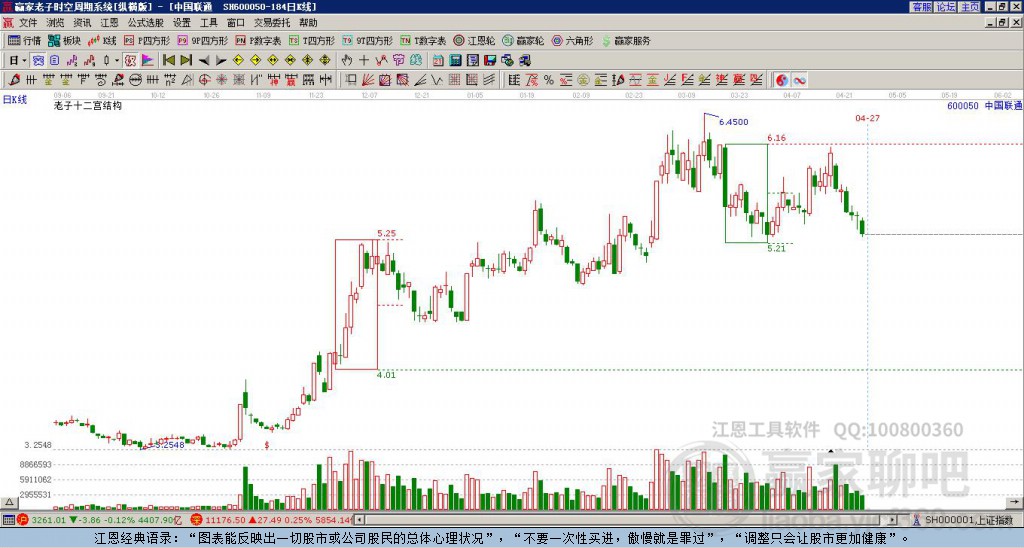Open the 交易委托 menu

[x=272, y=23]
